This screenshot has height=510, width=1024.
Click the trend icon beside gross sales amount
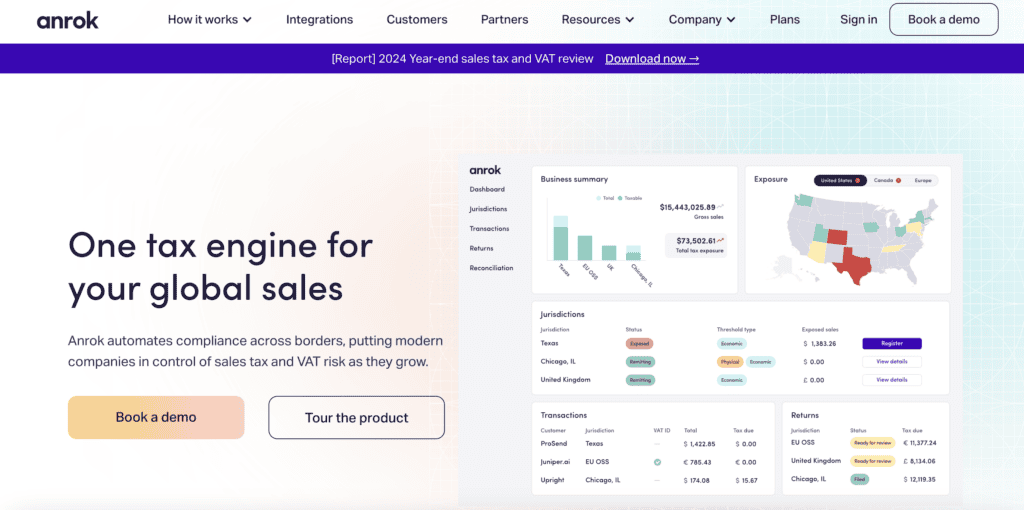coord(721,206)
